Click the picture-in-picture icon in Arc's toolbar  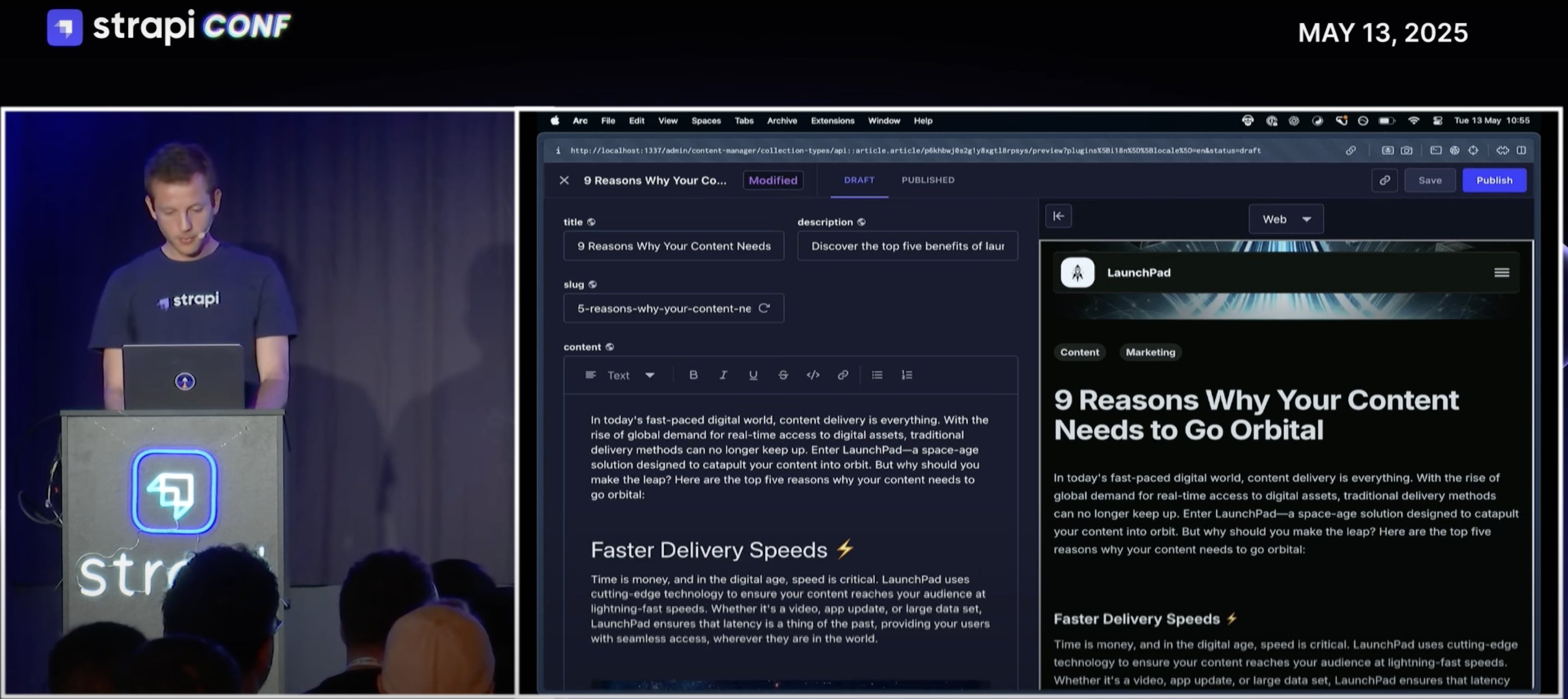pos(1388,150)
